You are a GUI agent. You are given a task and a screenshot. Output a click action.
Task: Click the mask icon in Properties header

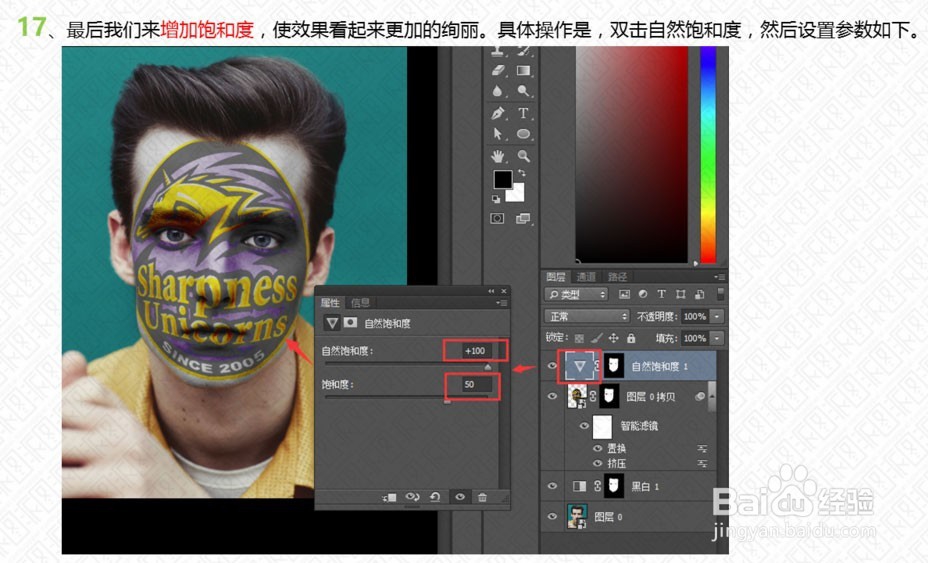pos(351,323)
